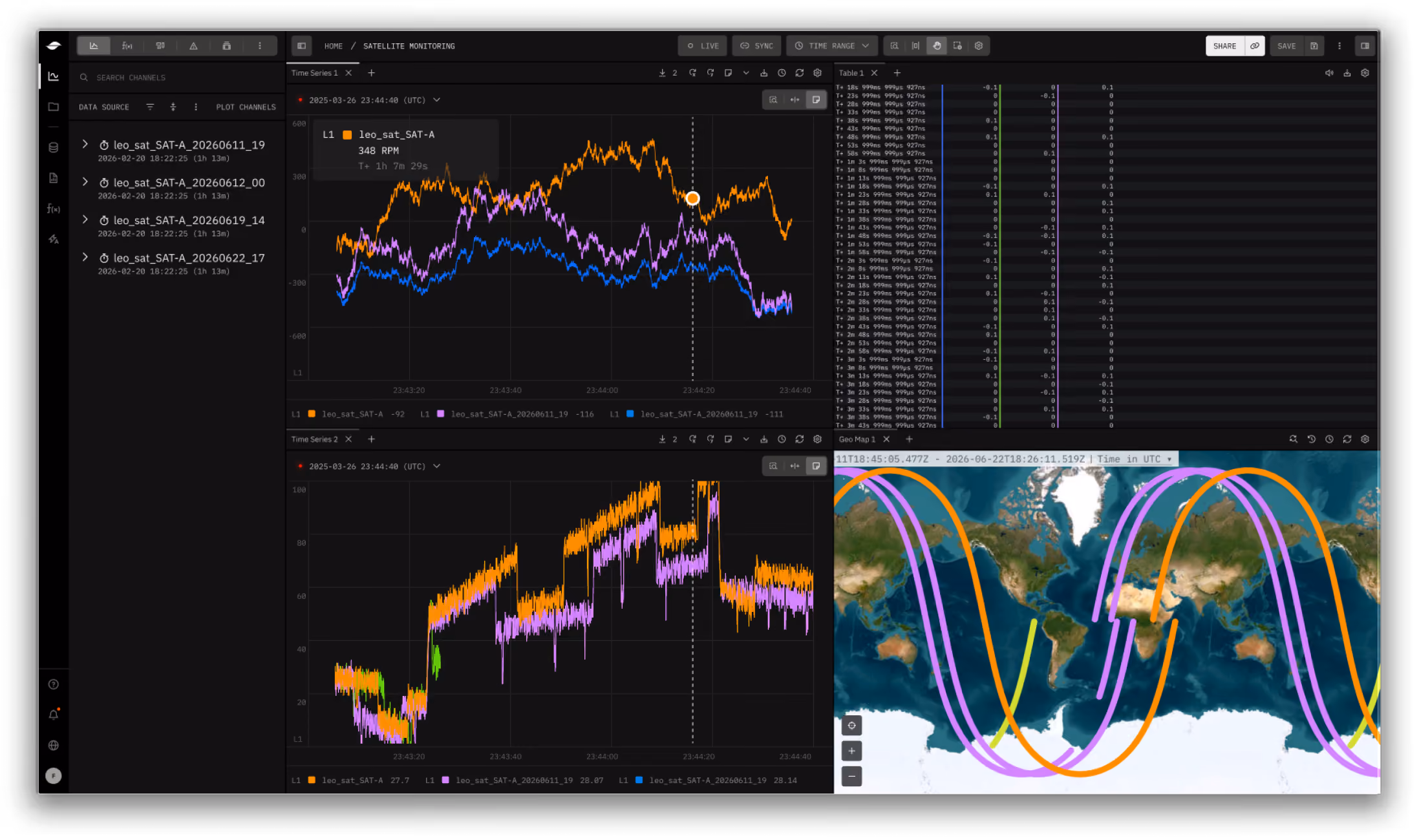The height and width of the screenshot is (840, 1419).
Task: Download Table 1 data with export icon
Action: (x=1347, y=73)
